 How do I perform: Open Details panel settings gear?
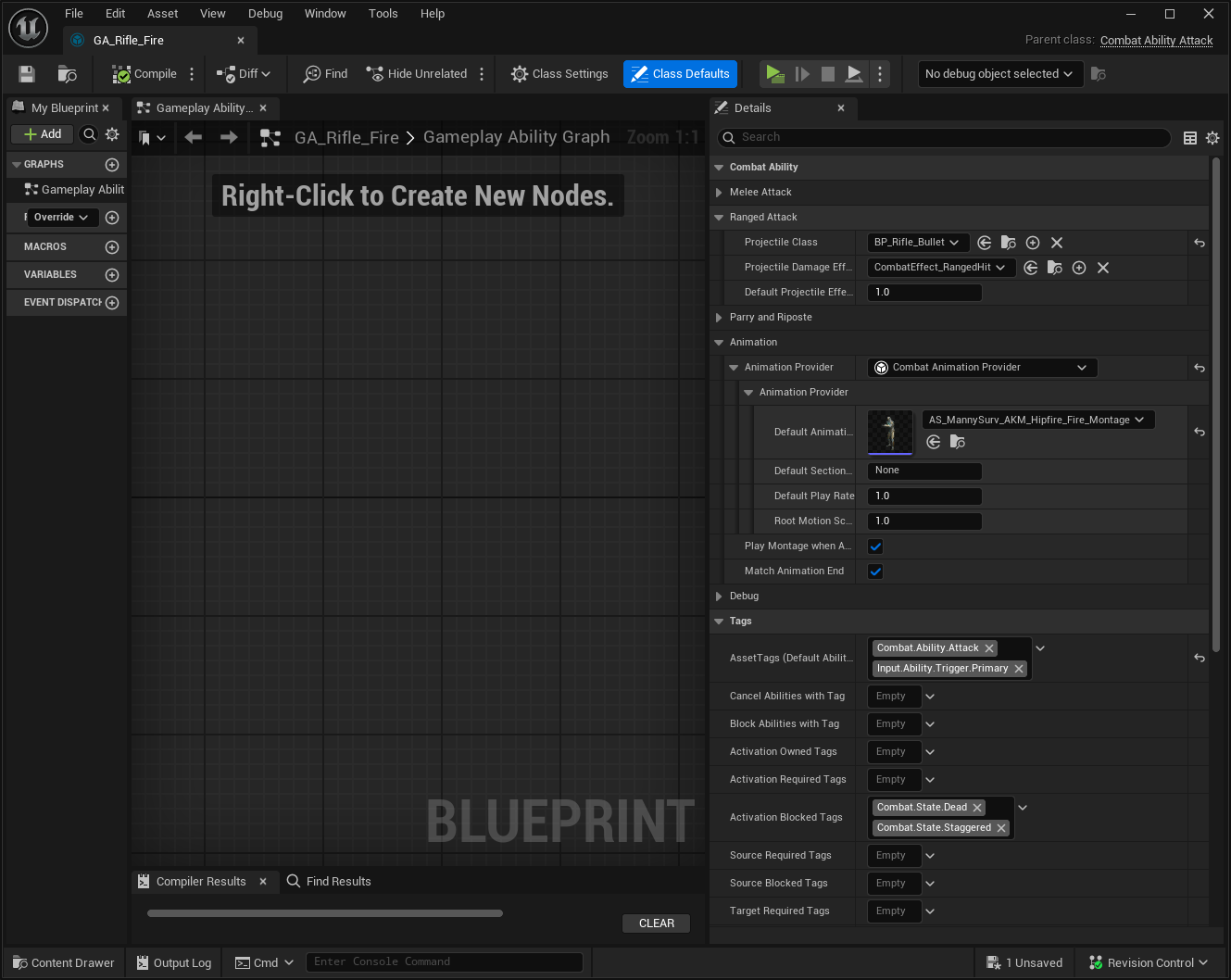(1212, 138)
